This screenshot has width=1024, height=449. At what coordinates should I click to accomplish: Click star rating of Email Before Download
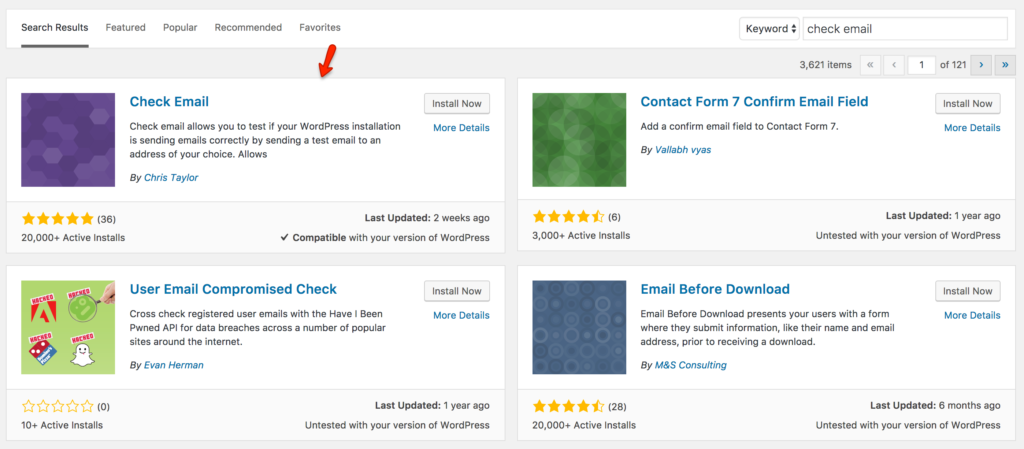(x=569, y=407)
